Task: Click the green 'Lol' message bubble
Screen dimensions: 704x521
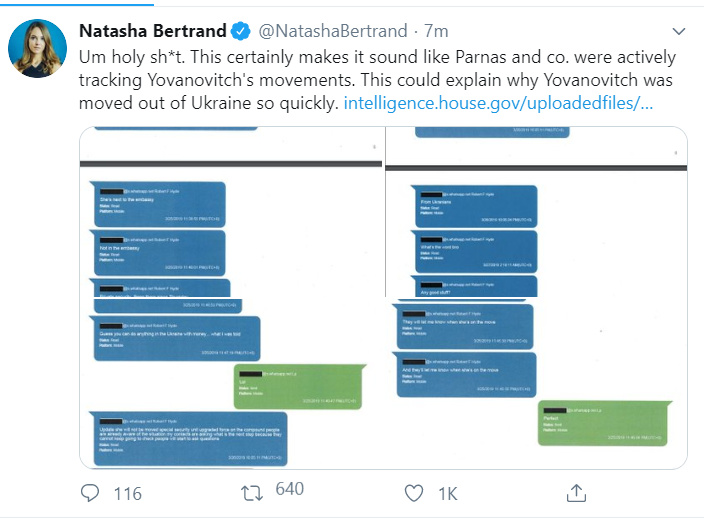Action: (284, 385)
